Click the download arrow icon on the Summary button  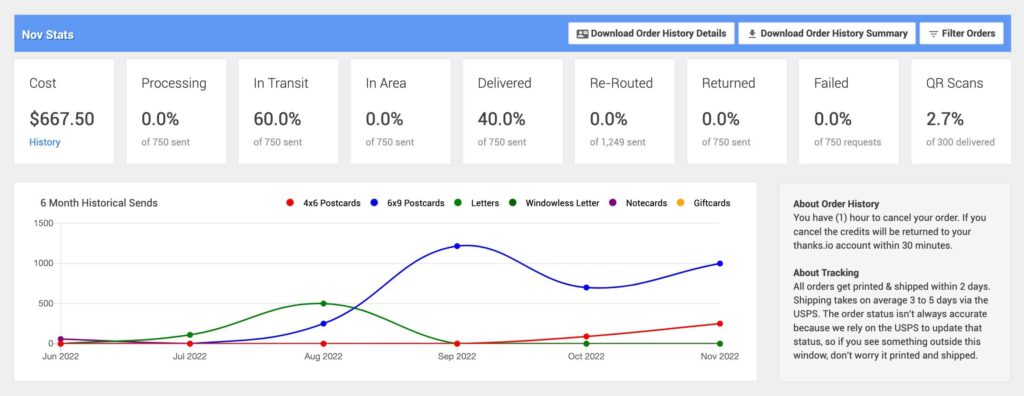[x=752, y=34]
